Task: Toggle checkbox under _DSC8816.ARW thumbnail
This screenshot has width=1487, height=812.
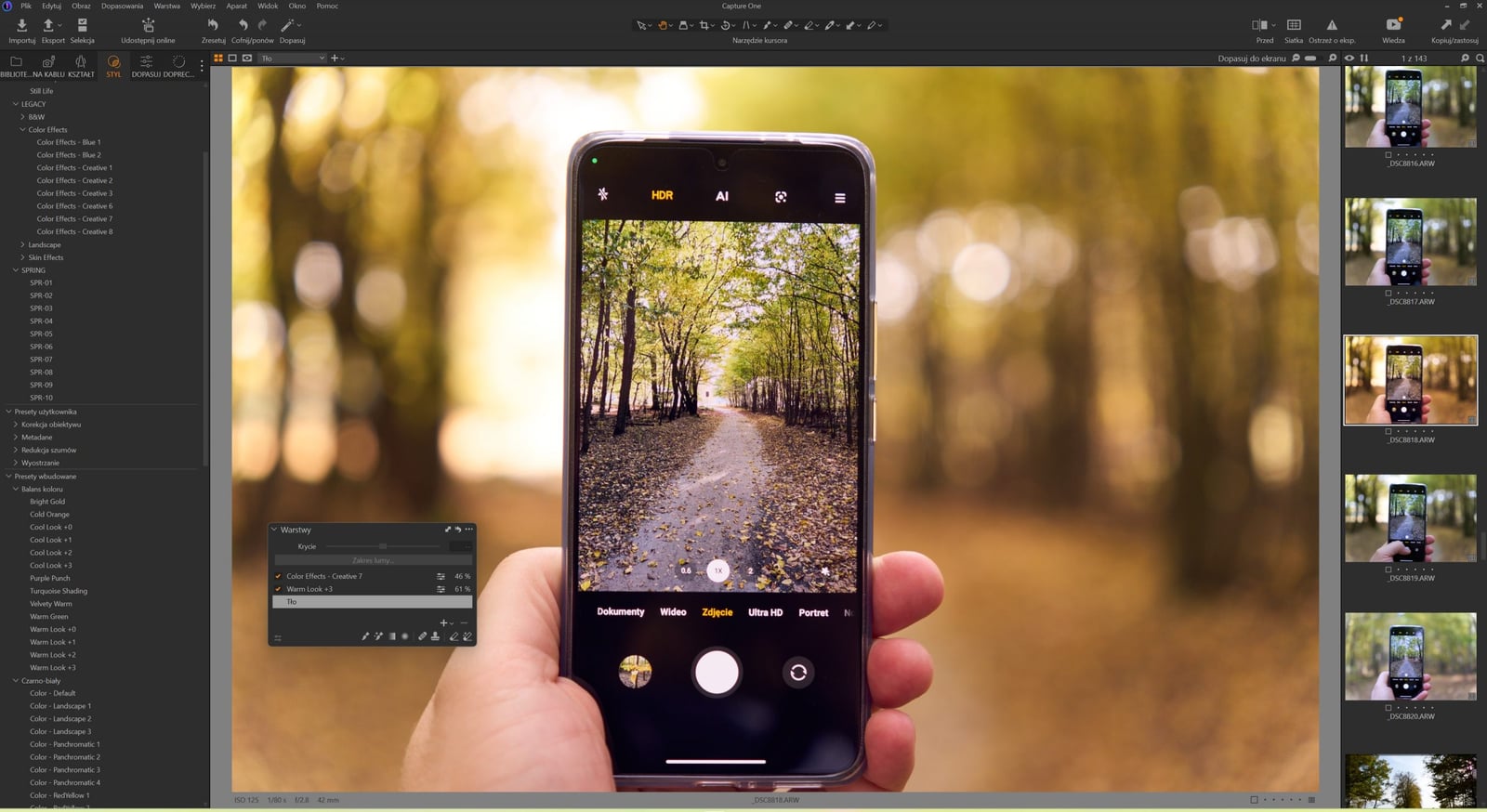Action: point(1388,155)
